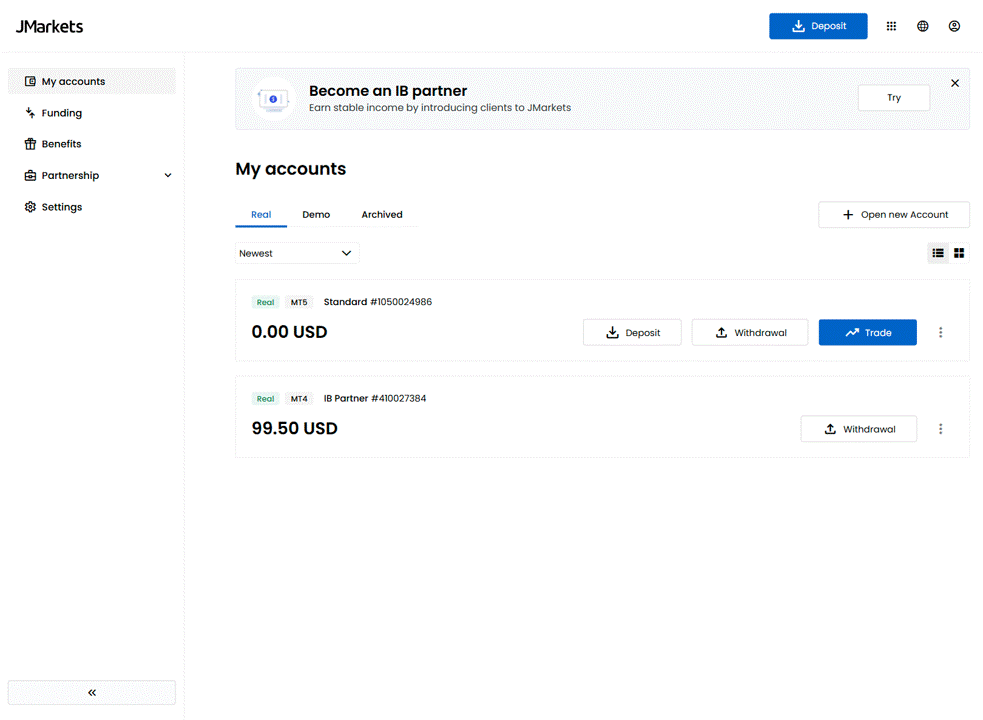Open more options for Standard account

click(940, 332)
